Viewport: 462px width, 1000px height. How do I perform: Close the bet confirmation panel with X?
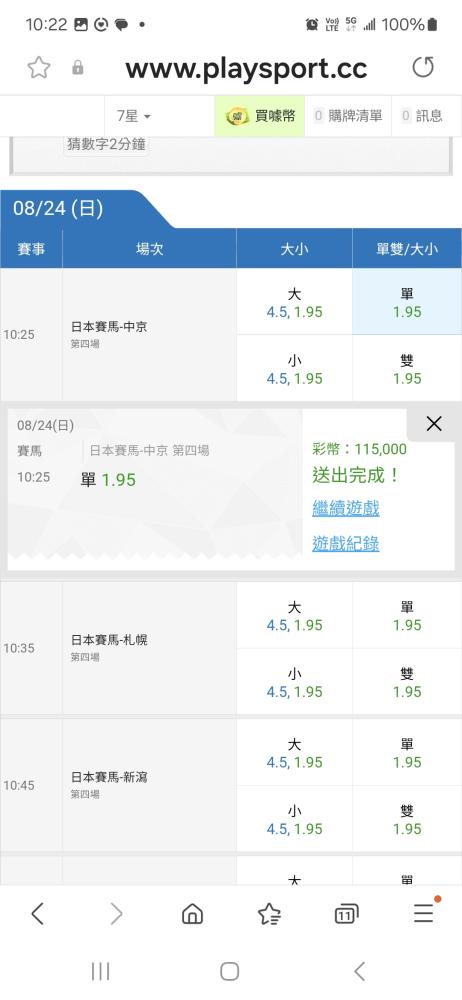(x=434, y=423)
